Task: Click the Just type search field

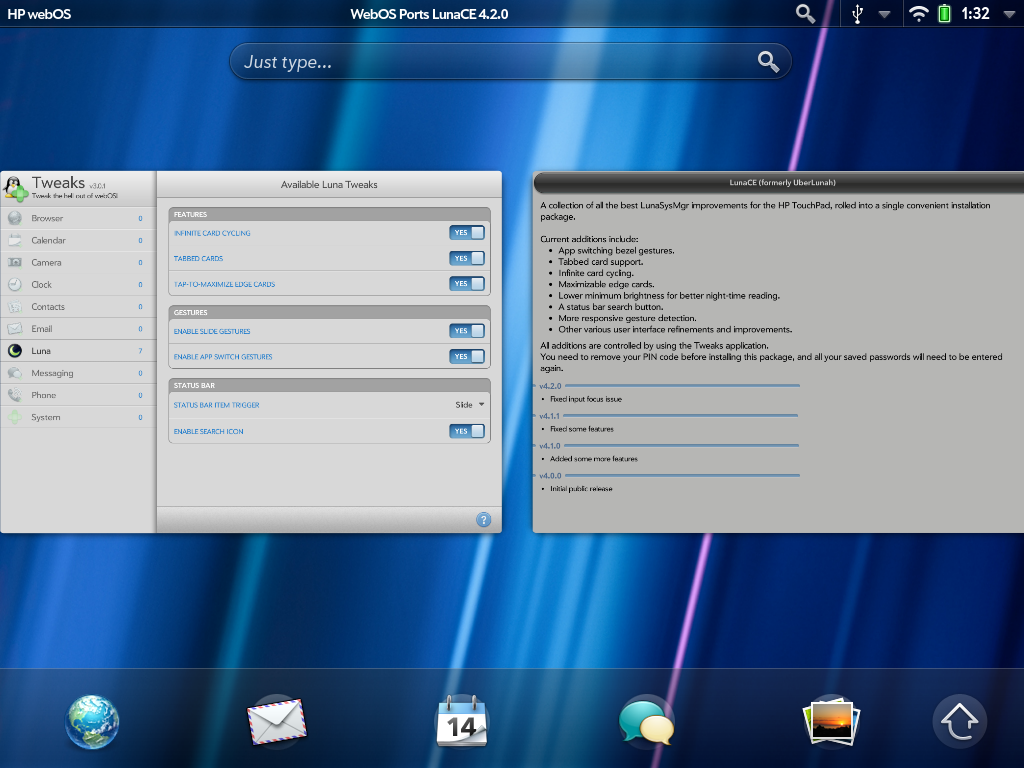Action: tap(510, 62)
